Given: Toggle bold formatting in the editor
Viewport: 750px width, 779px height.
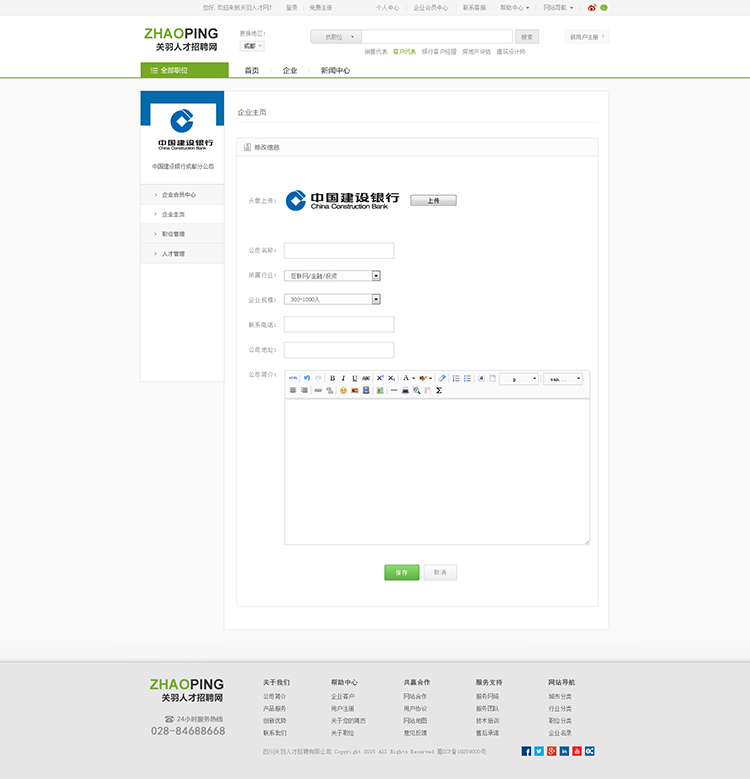Looking at the screenshot, I should point(332,378).
